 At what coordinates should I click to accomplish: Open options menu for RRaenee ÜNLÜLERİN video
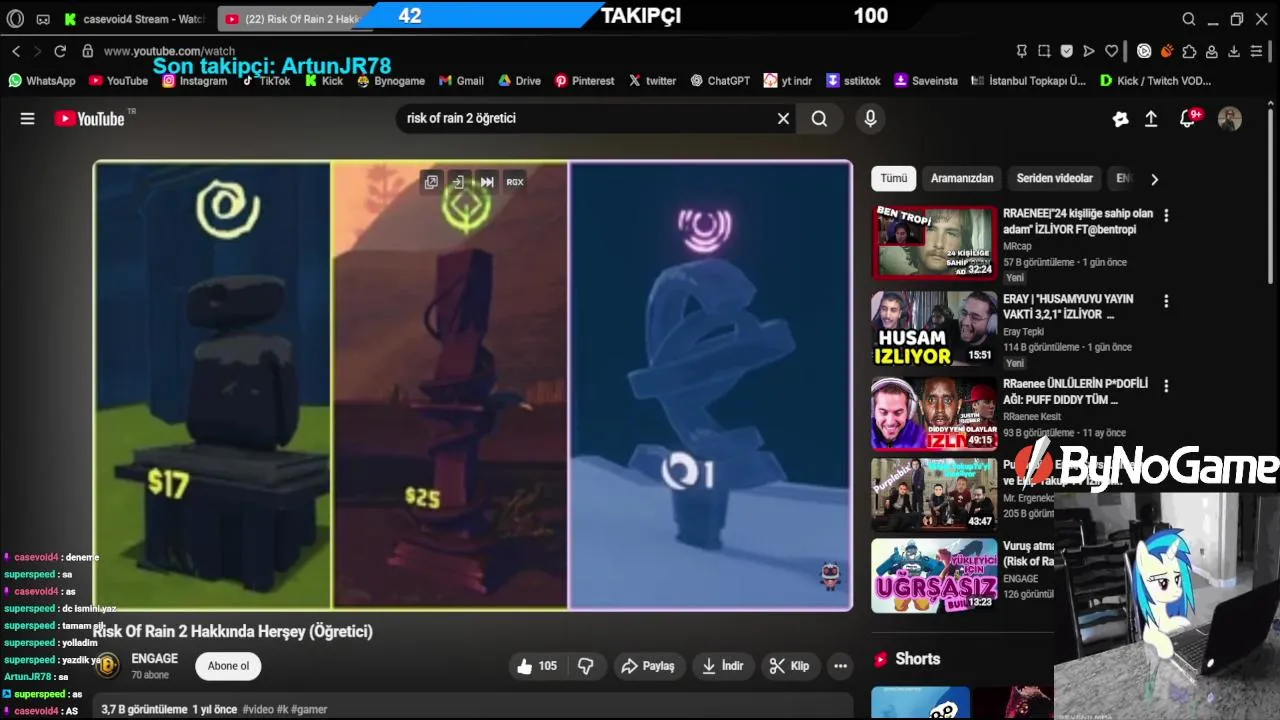click(1166, 385)
